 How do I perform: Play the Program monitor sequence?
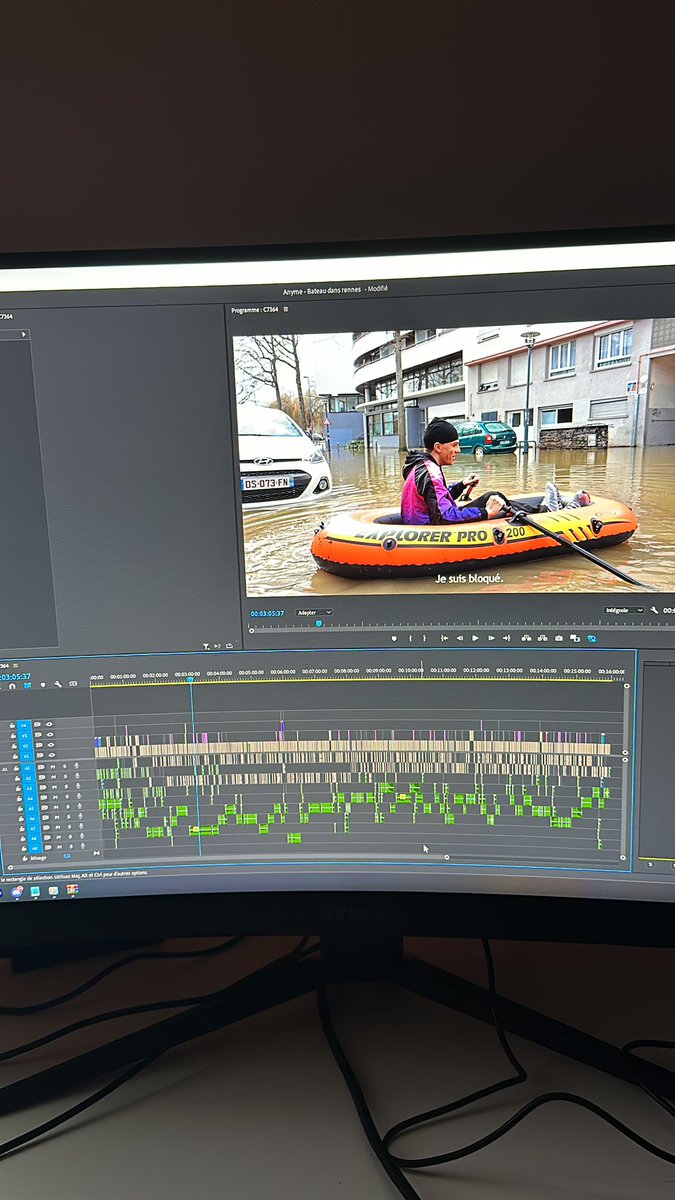pyautogui.click(x=475, y=638)
